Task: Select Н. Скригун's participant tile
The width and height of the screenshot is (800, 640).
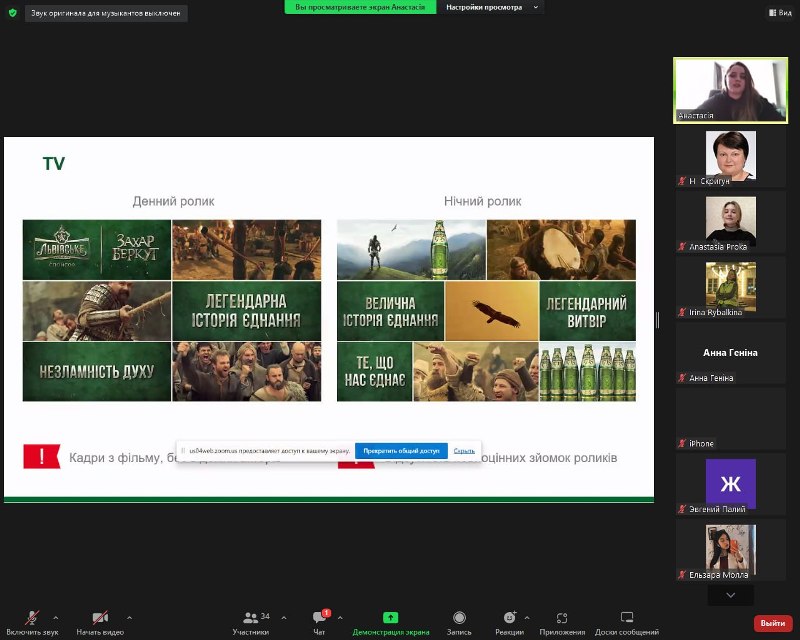Action: 731,156
